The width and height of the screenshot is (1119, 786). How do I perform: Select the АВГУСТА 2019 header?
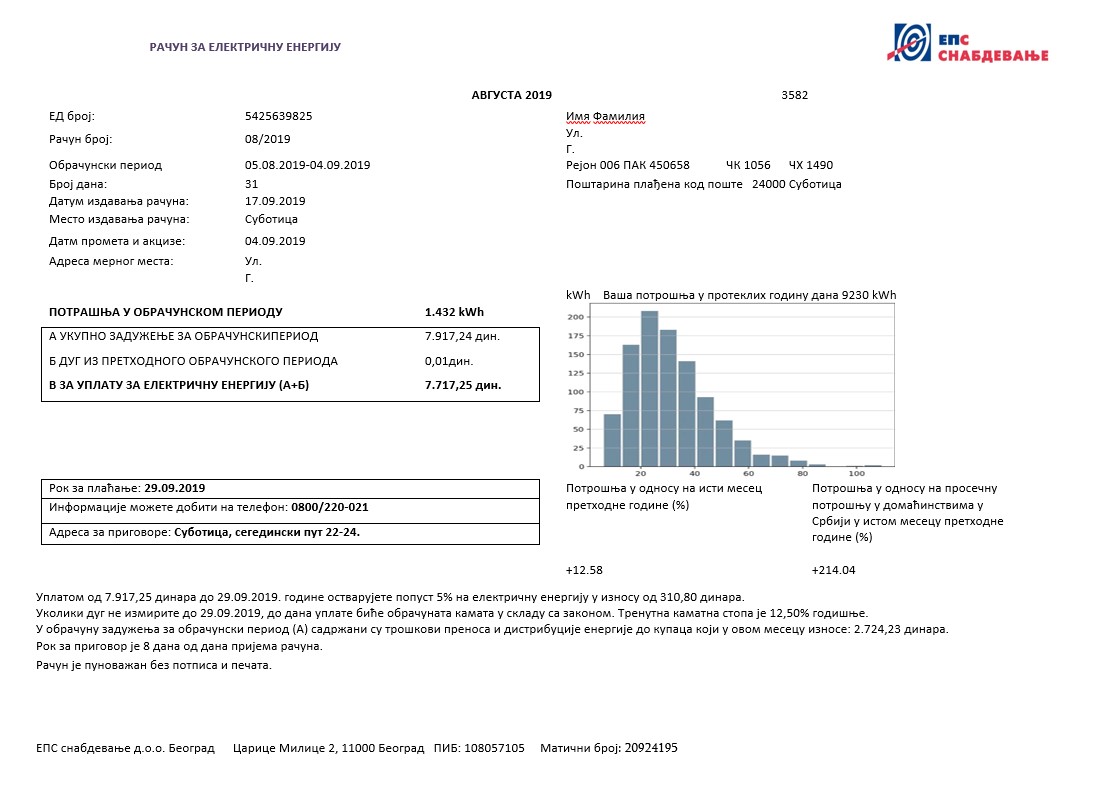coord(510,95)
